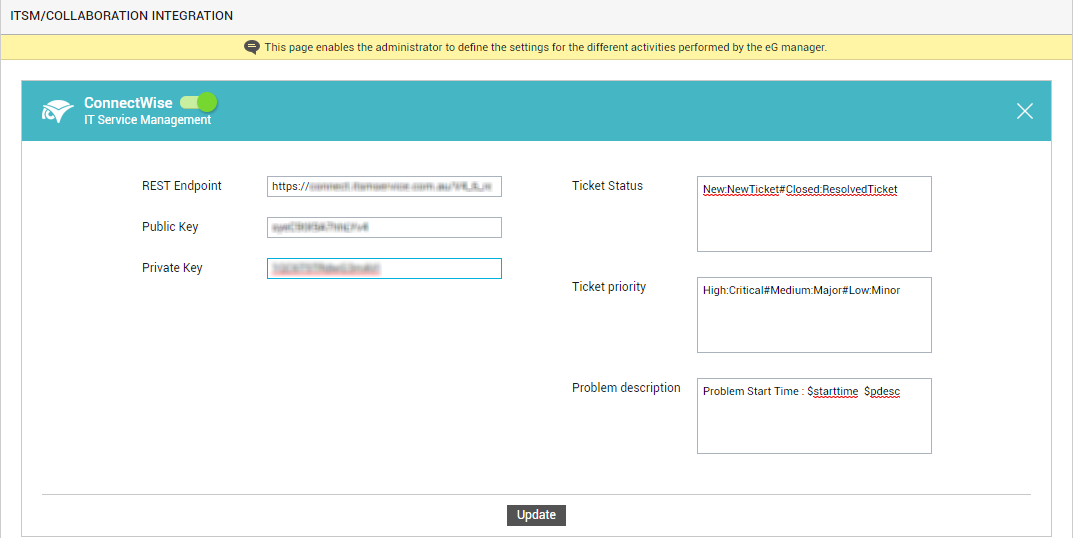Click the Ticket priority label
Image resolution: width=1073 pixels, height=538 pixels.
coord(609,287)
